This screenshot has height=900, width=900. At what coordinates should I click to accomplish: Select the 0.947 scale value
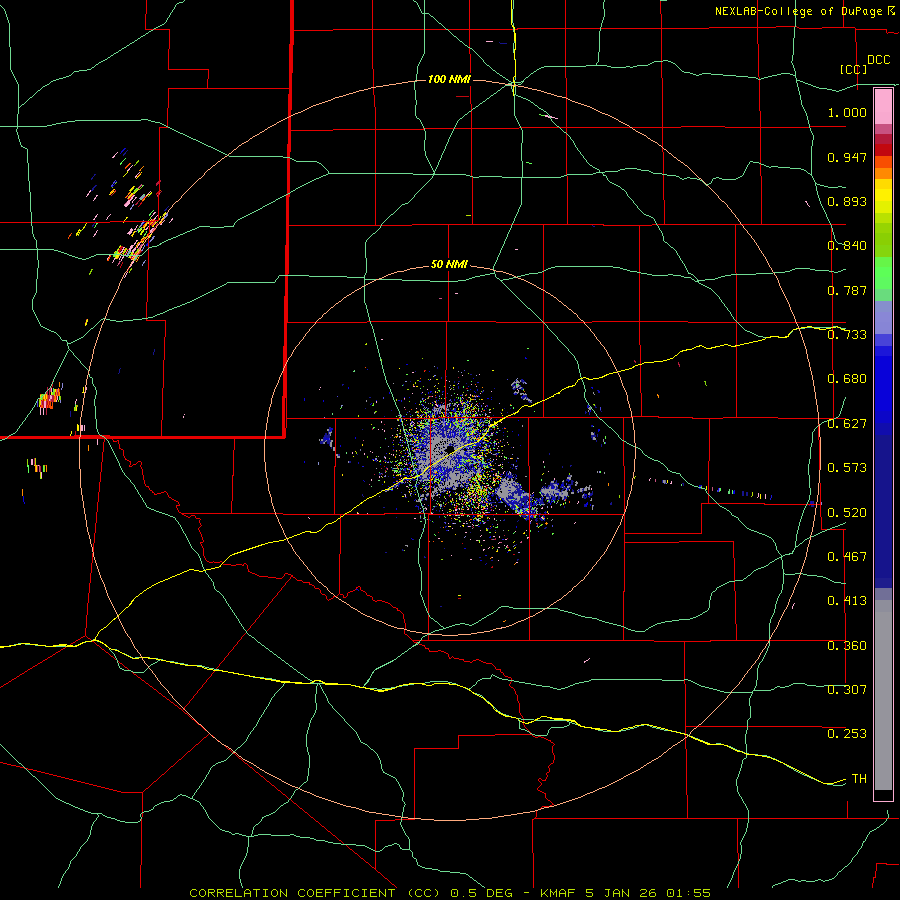(847, 157)
